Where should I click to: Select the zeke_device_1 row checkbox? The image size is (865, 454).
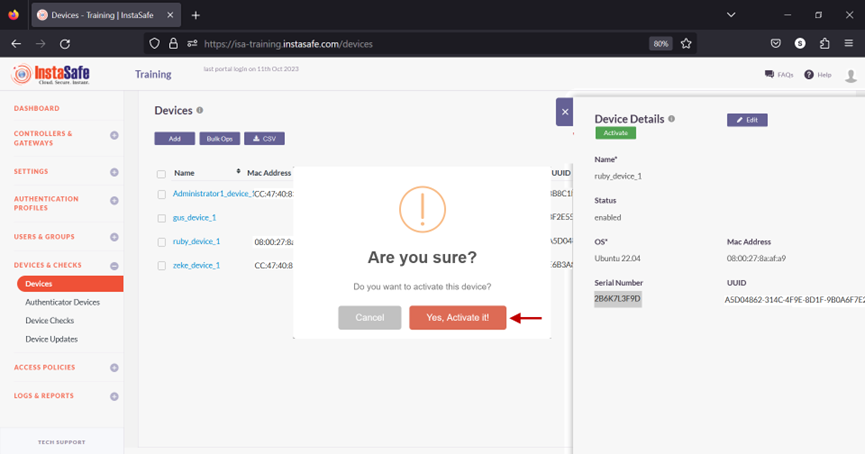[x=162, y=266]
